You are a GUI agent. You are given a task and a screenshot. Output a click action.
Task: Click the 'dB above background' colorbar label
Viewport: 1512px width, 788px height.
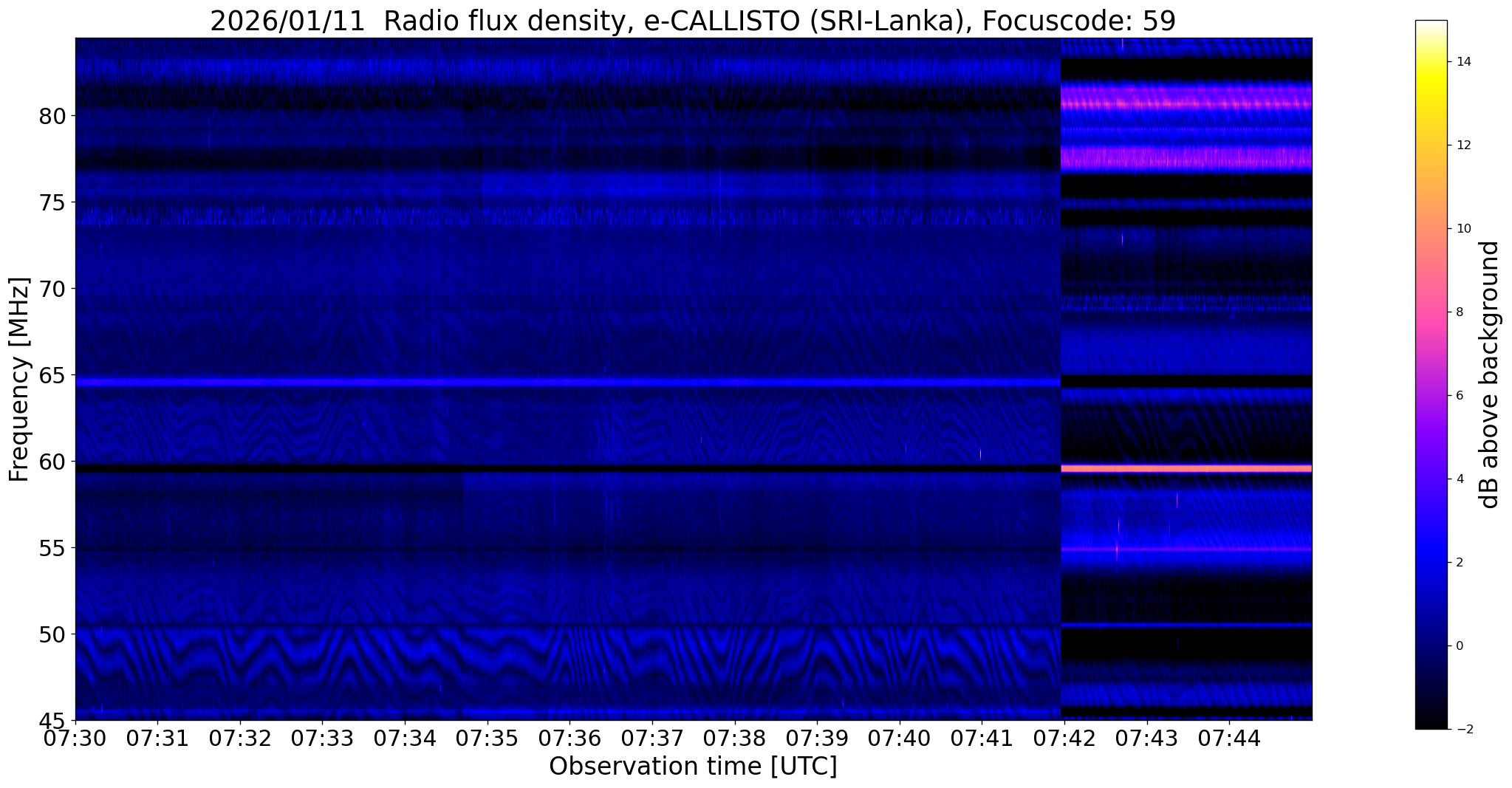coord(1490,374)
